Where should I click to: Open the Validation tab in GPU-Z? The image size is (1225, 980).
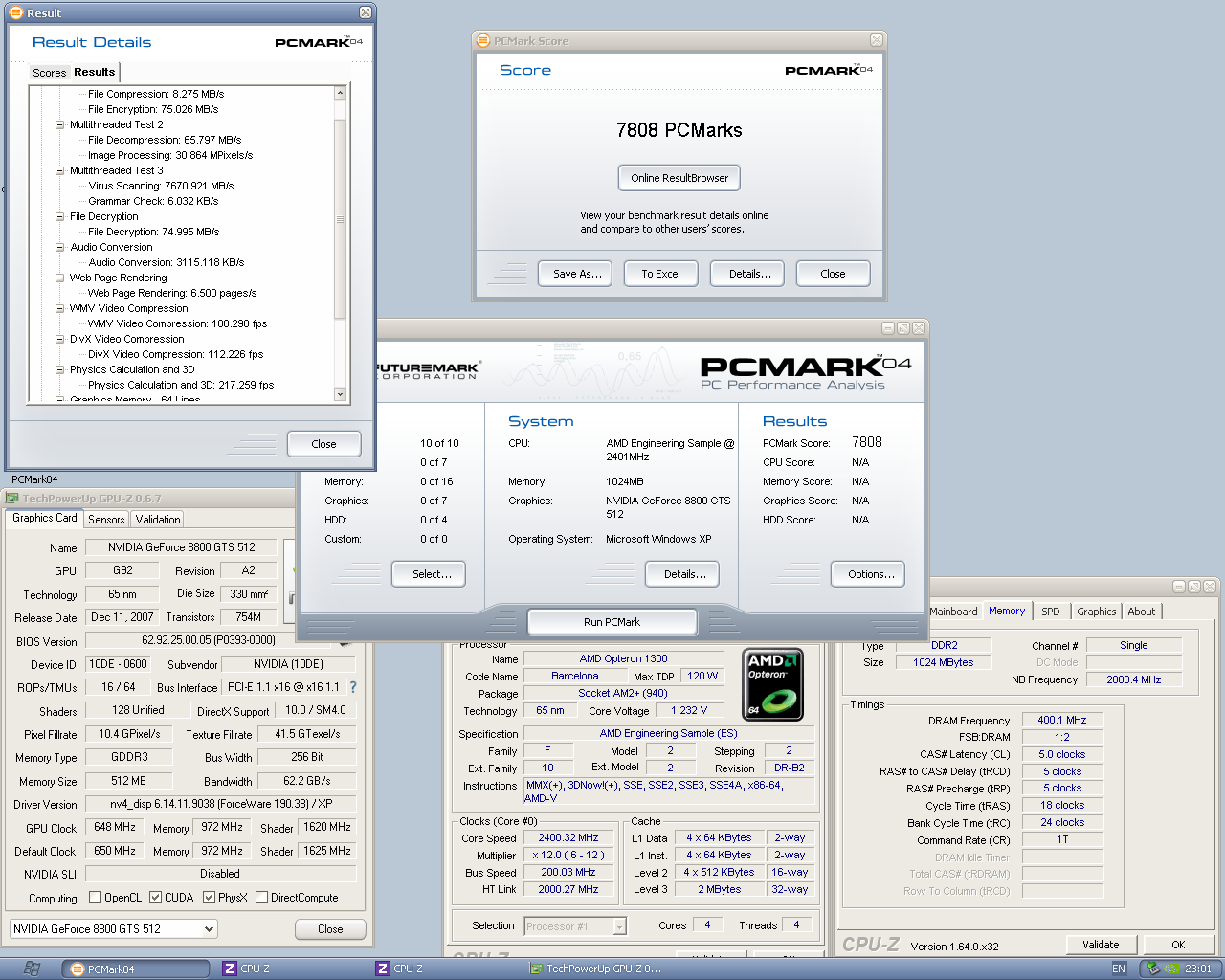click(x=158, y=520)
